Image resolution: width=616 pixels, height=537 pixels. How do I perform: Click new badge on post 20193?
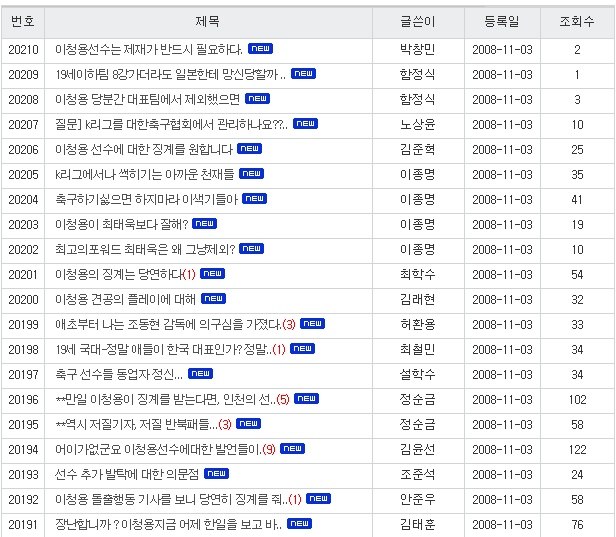(216, 473)
